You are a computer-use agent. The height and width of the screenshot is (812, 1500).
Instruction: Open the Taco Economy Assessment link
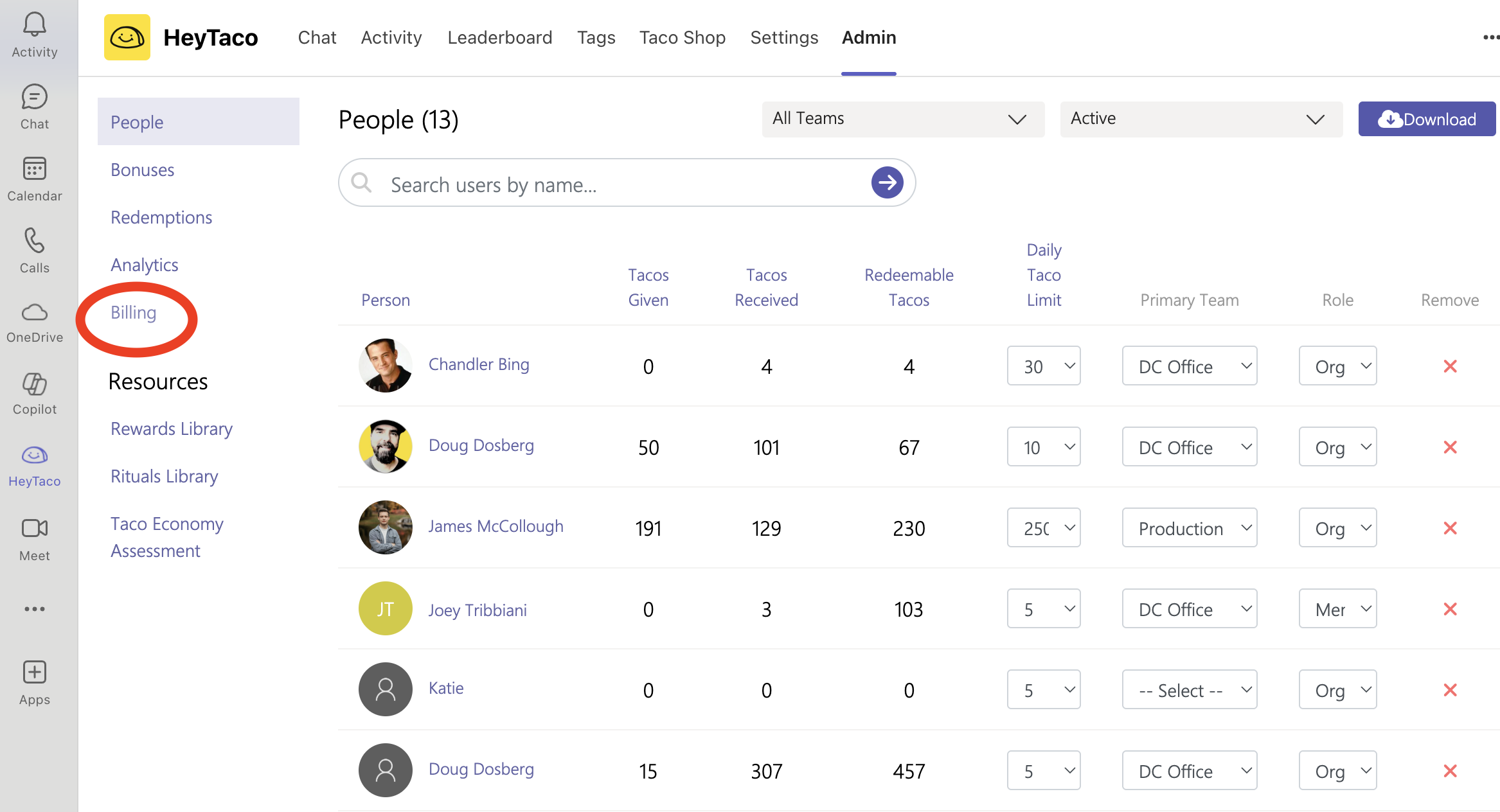tap(167, 537)
